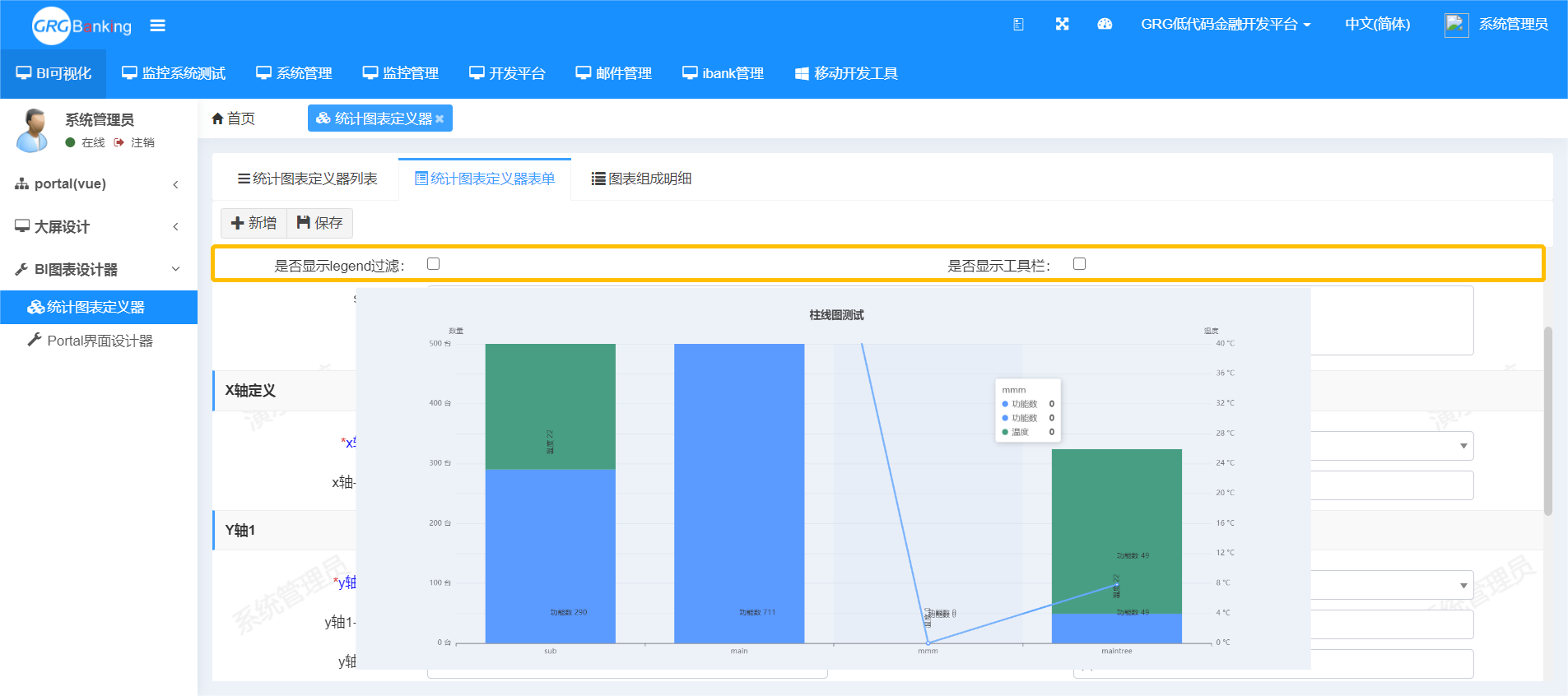The height and width of the screenshot is (696, 1568).
Task: Open the 开发平台 menu
Action: pyautogui.click(x=507, y=73)
